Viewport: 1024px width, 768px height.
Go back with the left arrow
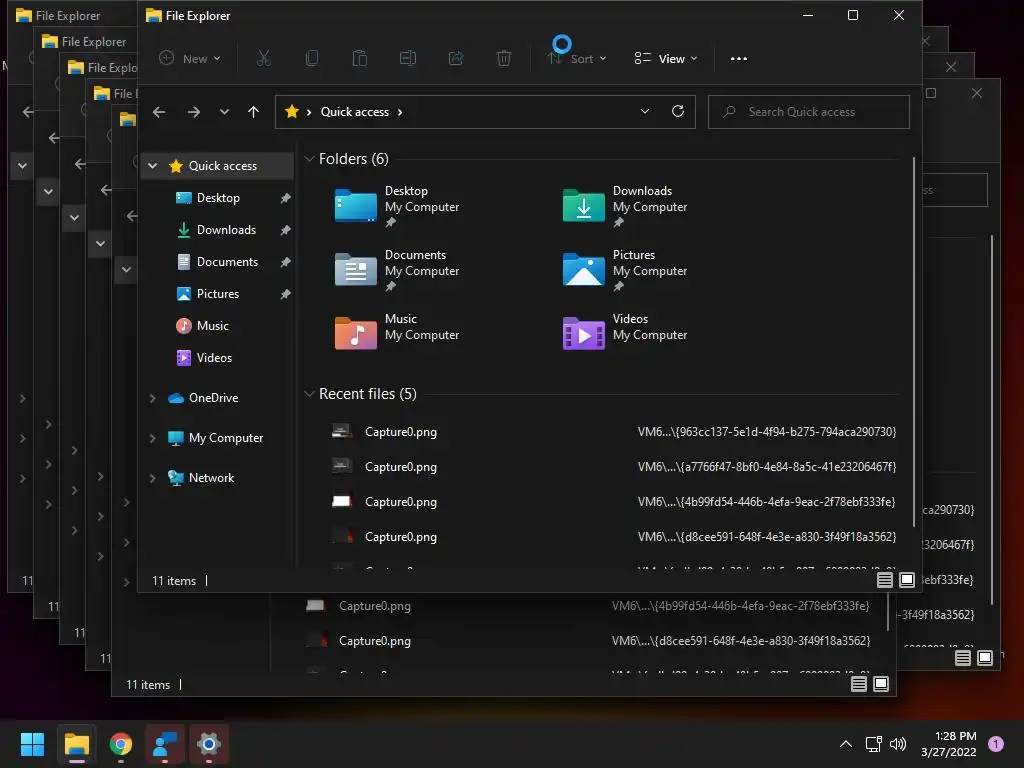click(x=159, y=112)
